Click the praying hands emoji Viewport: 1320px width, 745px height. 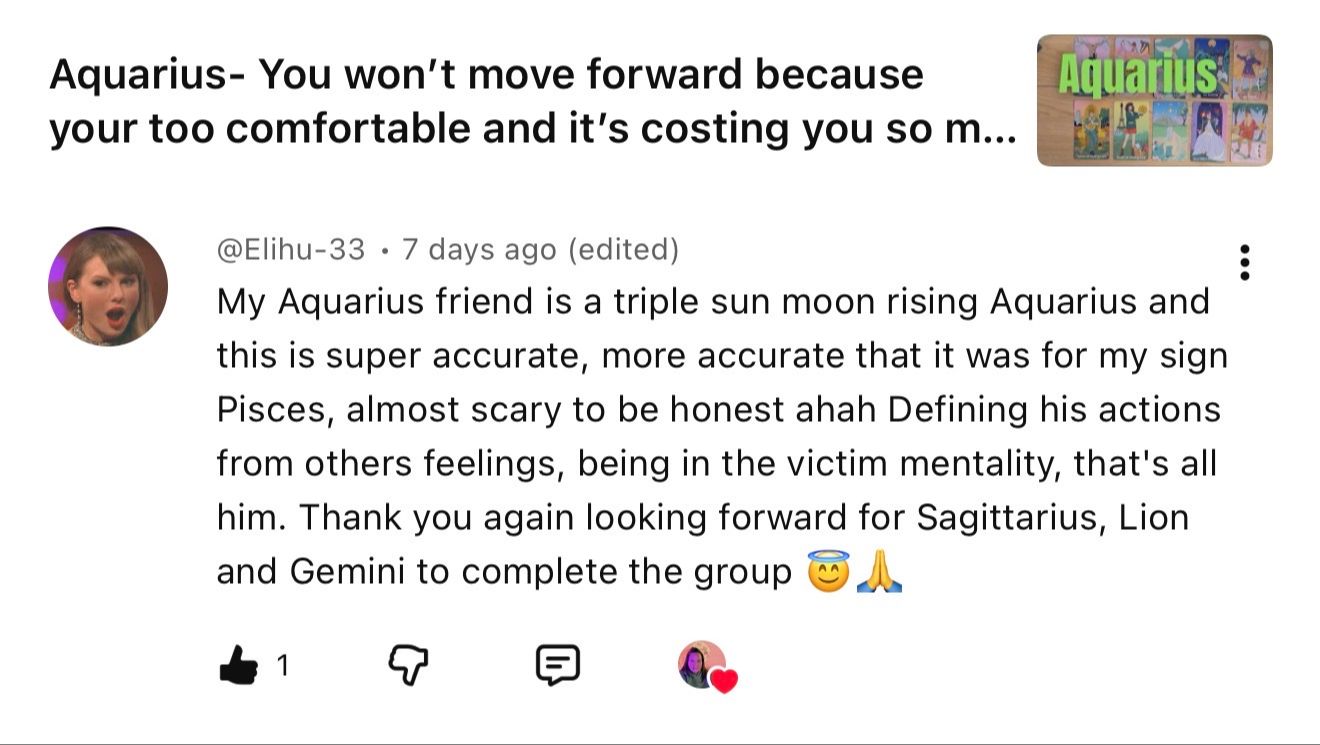coord(880,571)
